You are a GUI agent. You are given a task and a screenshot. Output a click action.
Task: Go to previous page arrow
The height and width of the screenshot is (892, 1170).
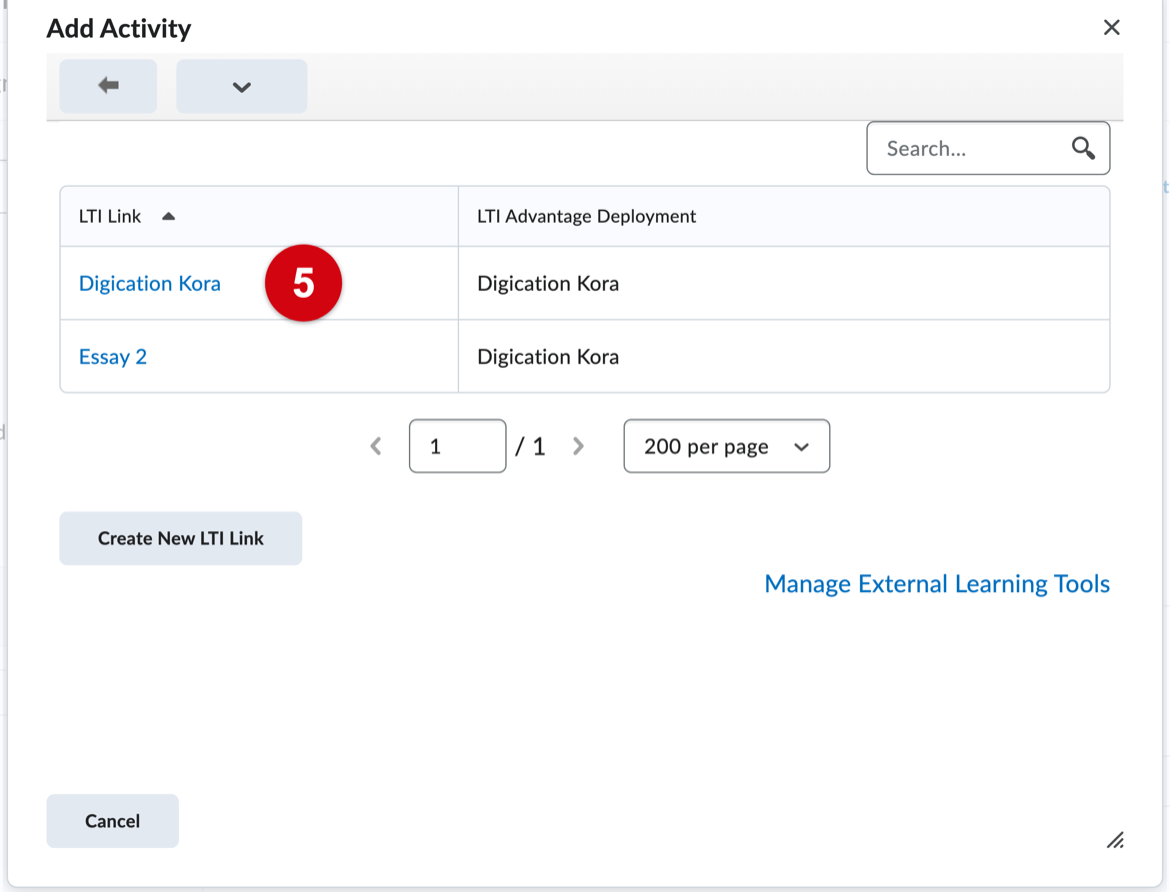(376, 446)
